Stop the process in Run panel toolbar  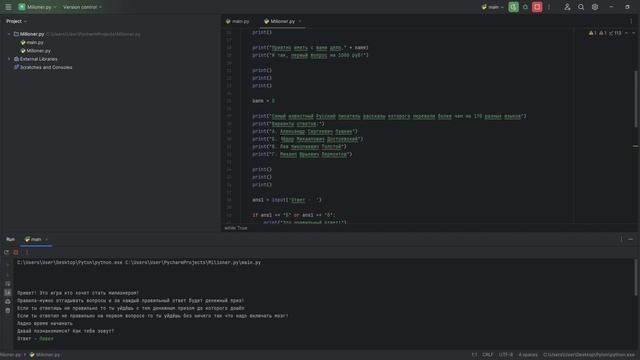tap(16, 252)
